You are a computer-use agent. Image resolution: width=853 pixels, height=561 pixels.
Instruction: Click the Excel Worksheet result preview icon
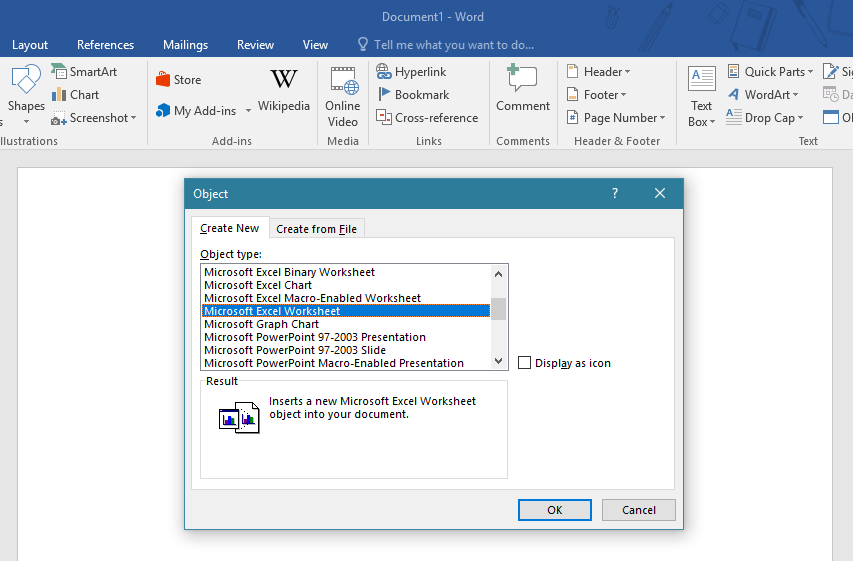[239, 417]
